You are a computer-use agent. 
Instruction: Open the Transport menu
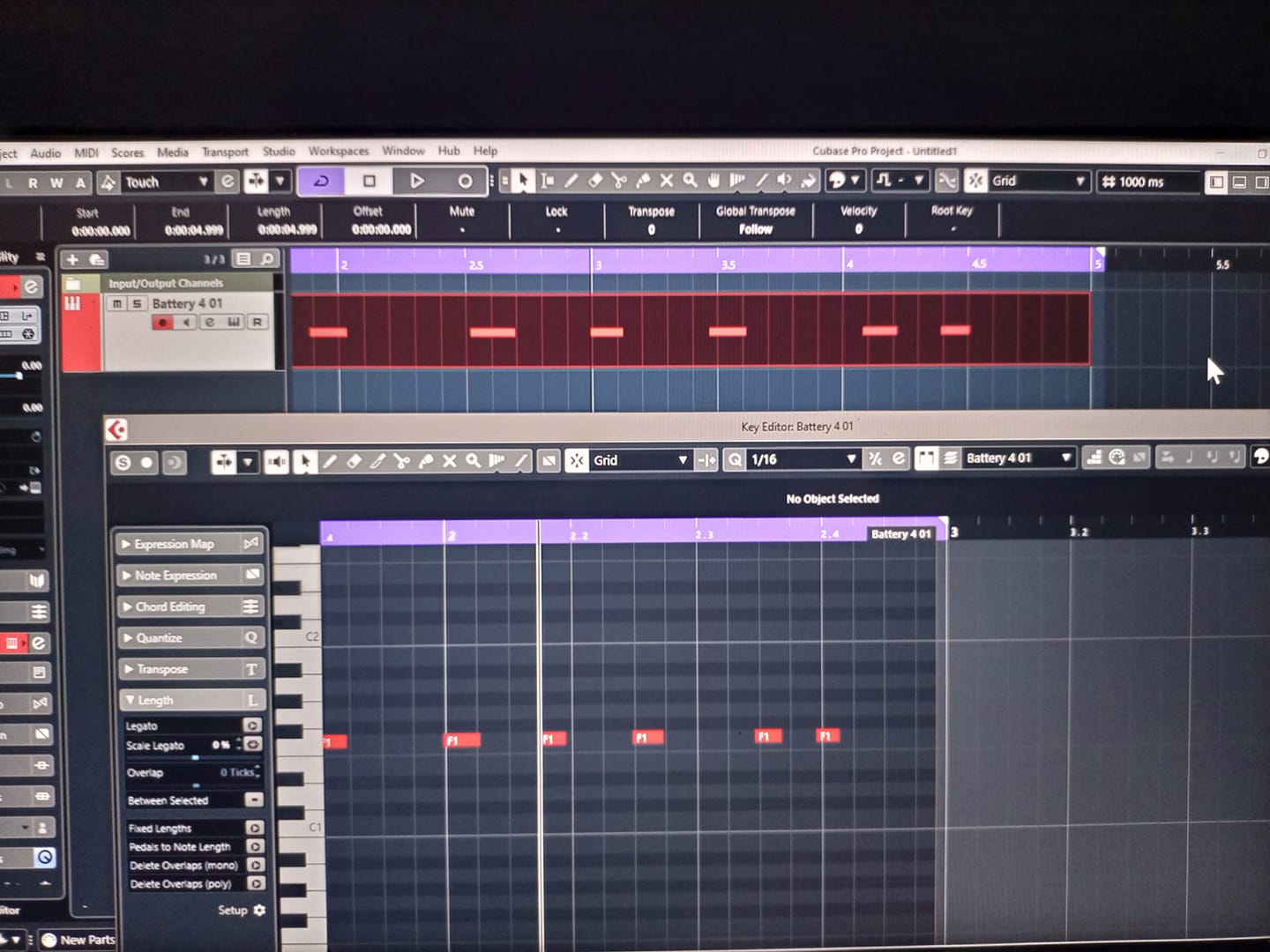[225, 152]
